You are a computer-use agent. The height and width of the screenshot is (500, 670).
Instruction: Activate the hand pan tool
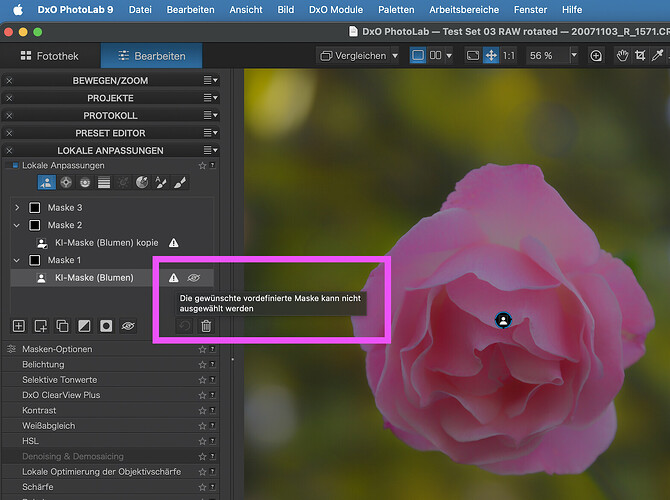click(622, 56)
